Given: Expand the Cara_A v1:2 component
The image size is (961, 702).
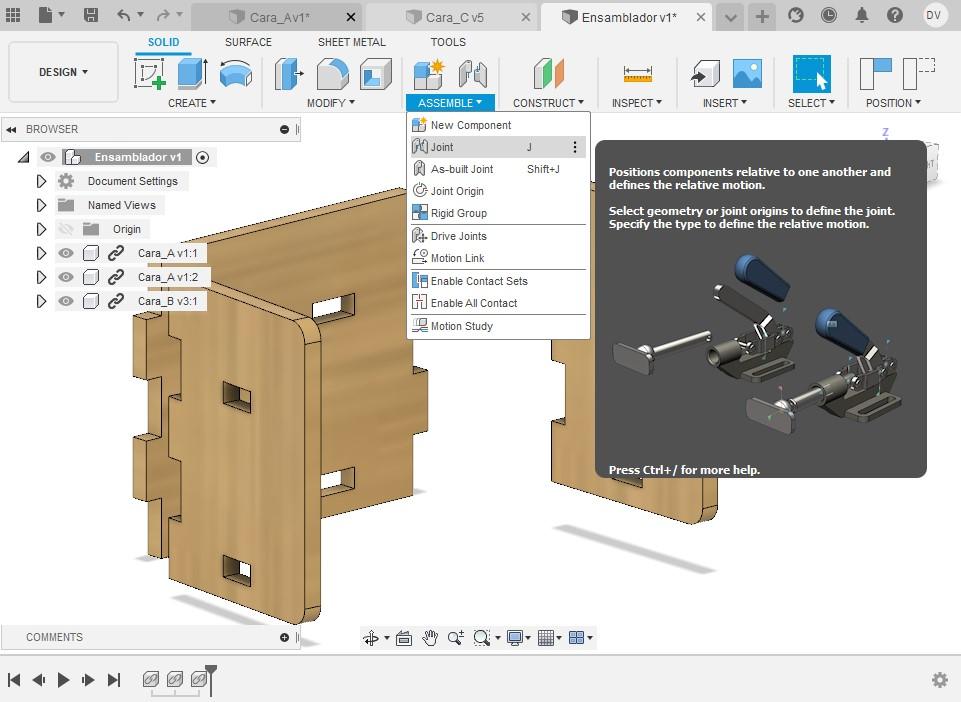Looking at the screenshot, I should 41,277.
